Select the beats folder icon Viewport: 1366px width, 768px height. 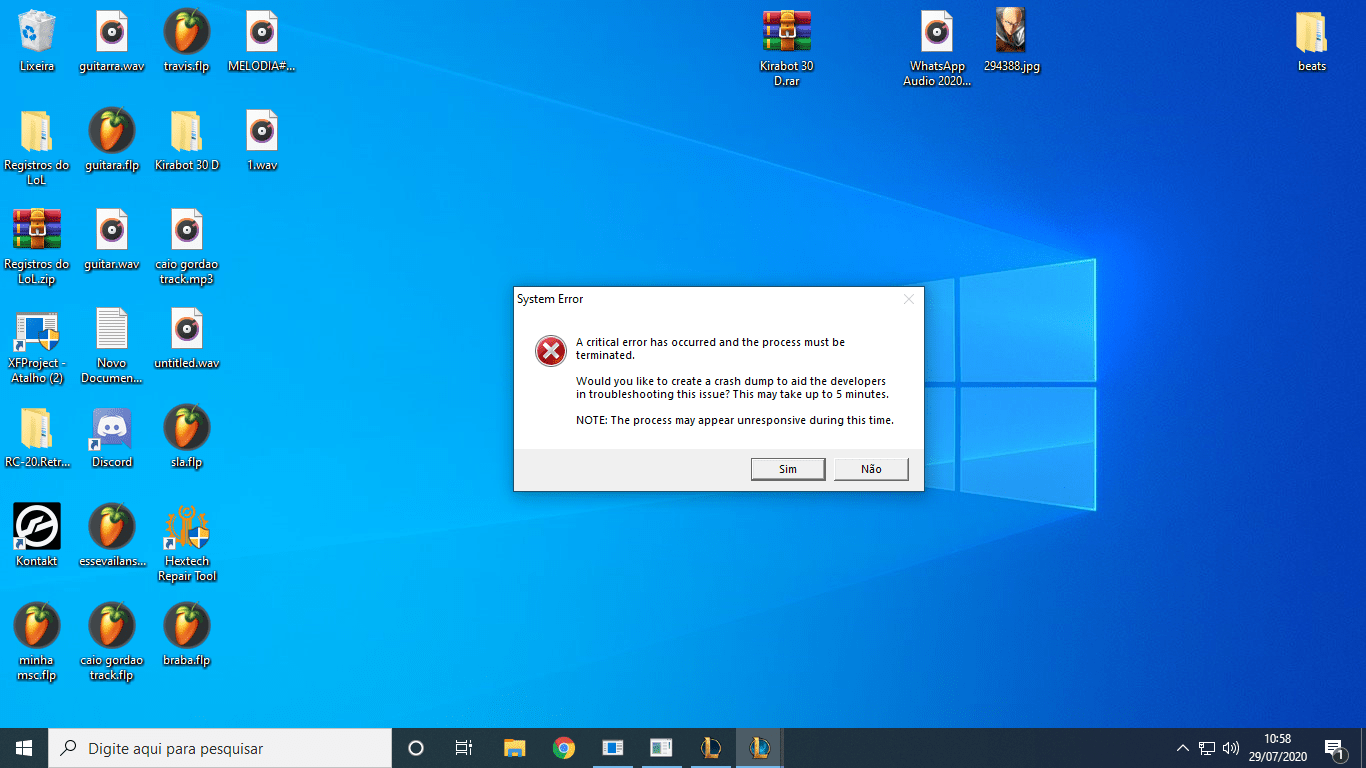(x=1312, y=41)
